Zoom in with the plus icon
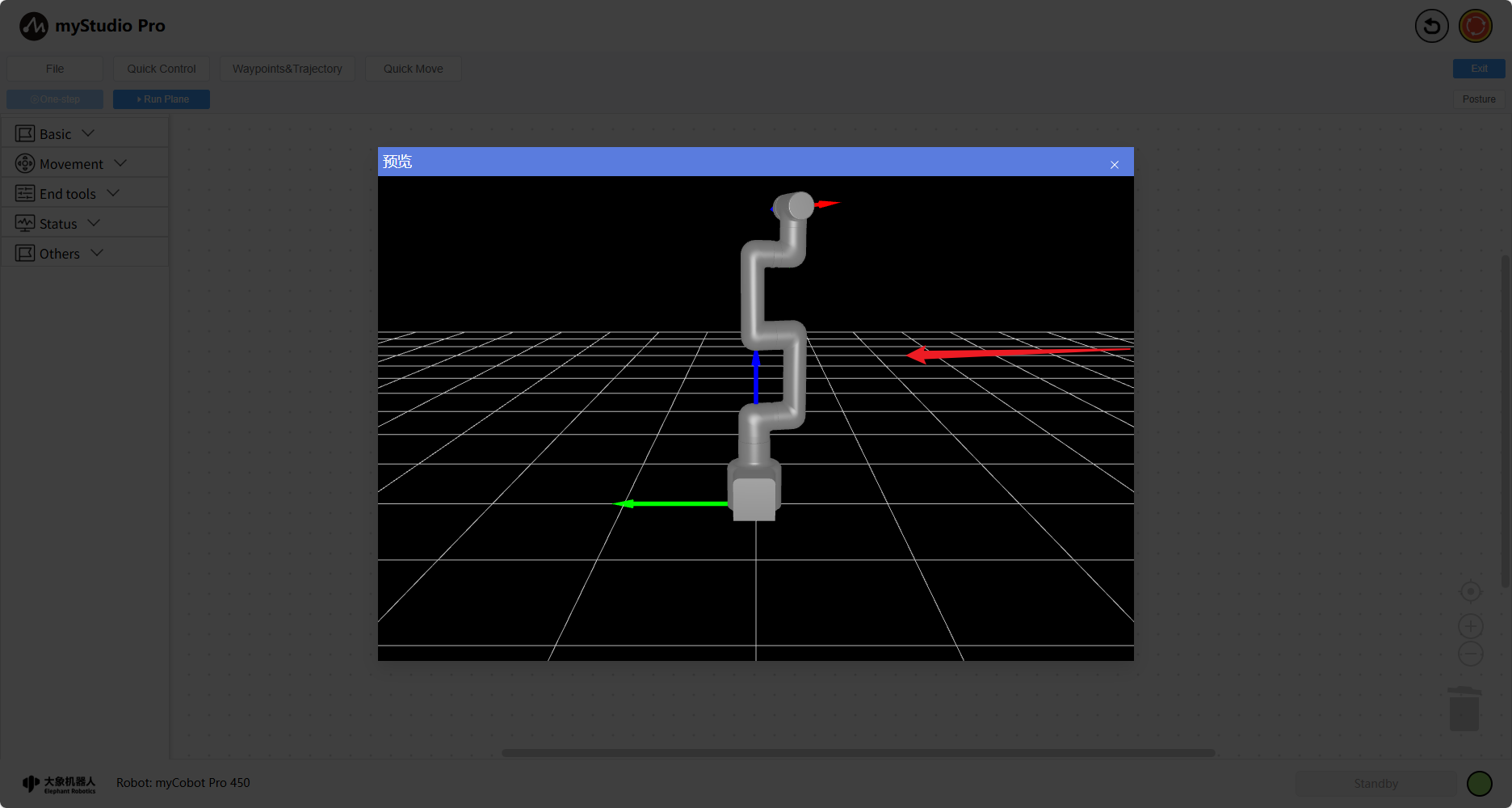1512x808 pixels. pyautogui.click(x=1470, y=626)
